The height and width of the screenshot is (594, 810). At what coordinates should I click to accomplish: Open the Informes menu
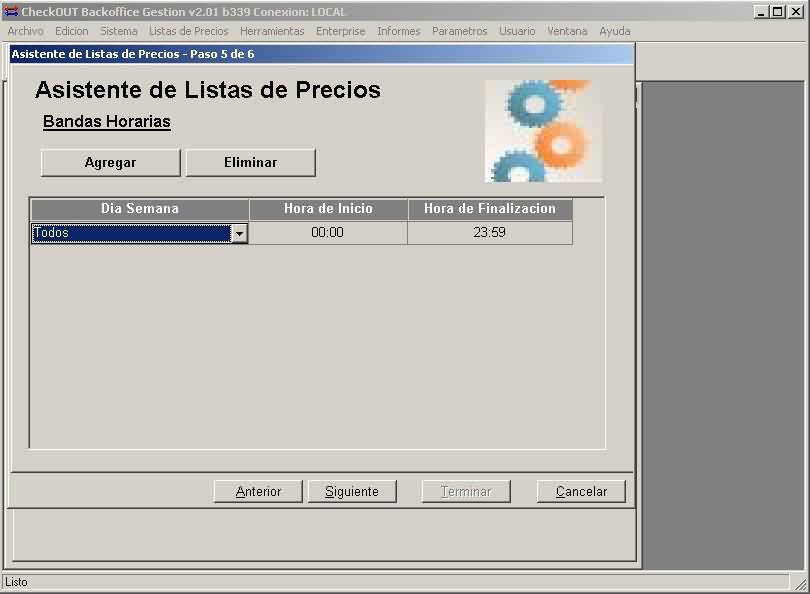pyautogui.click(x=399, y=31)
